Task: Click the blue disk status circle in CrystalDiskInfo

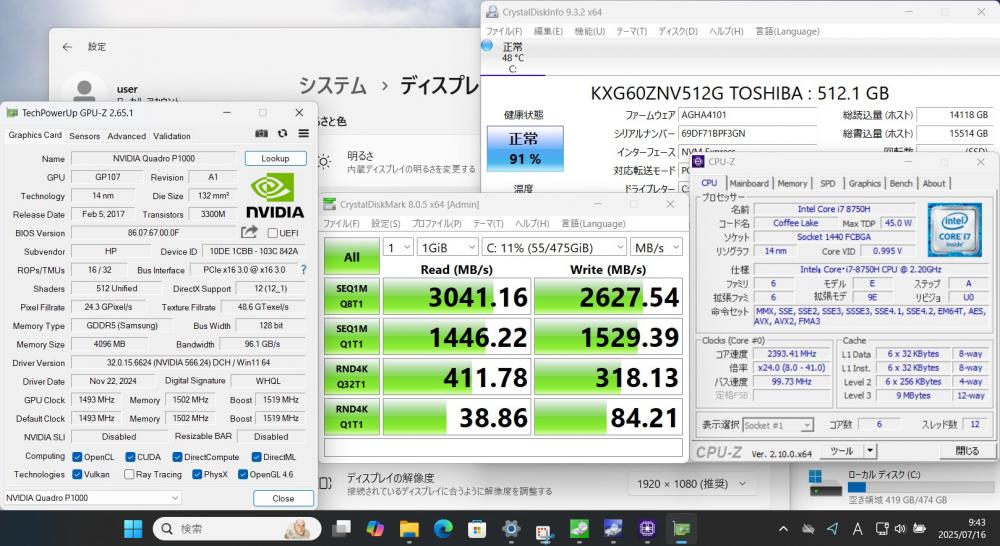Action: click(x=487, y=45)
